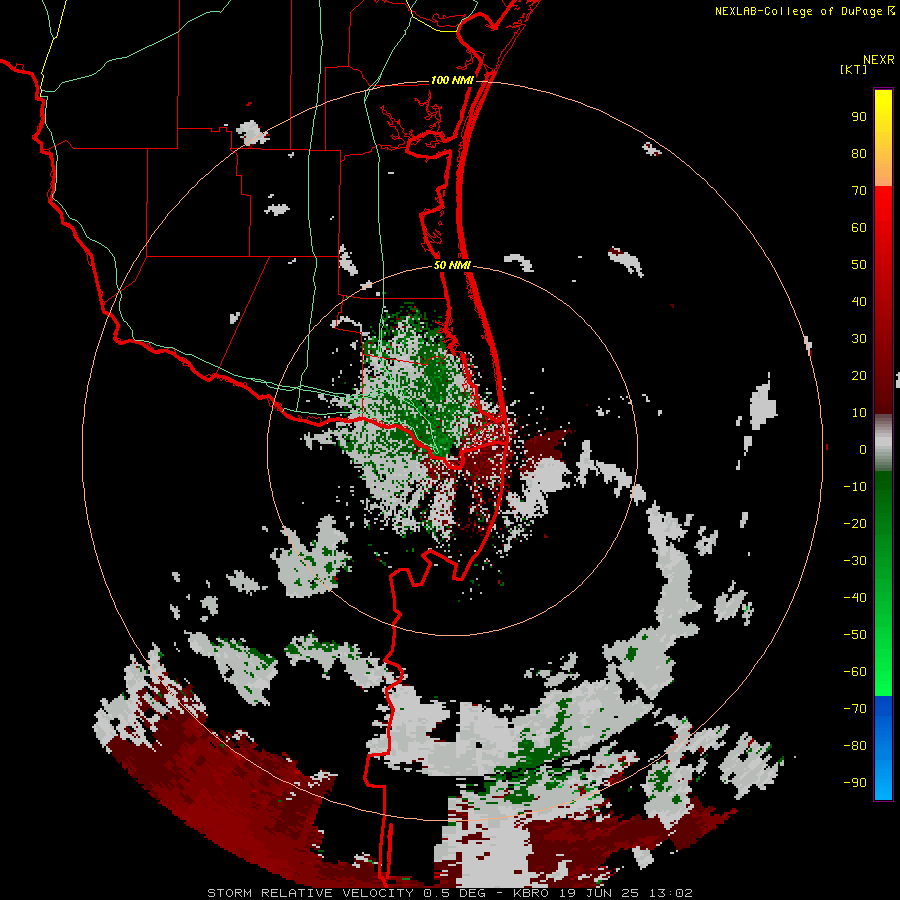This screenshot has width=900, height=900.
Task: Click the [KT] units label
Action: [x=853, y=69]
